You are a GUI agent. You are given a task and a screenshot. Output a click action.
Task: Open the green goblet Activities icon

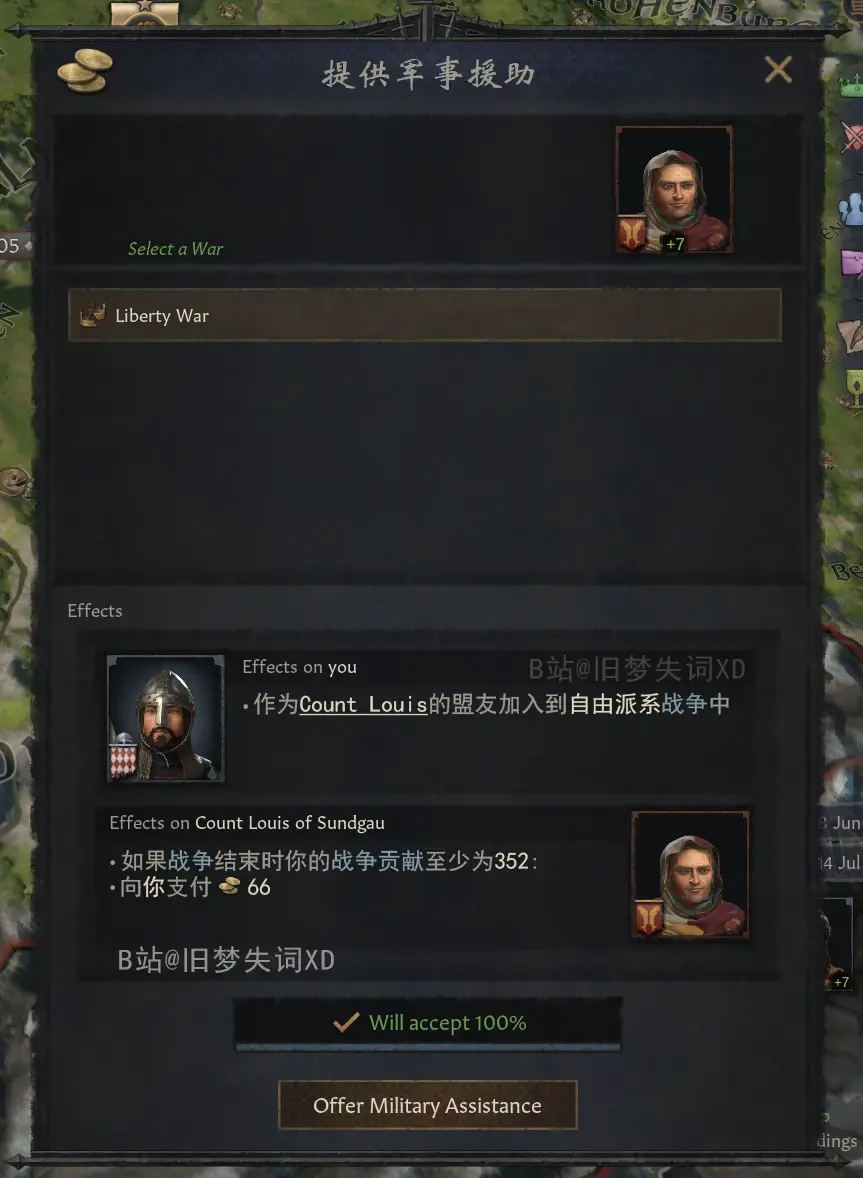(854, 388)
